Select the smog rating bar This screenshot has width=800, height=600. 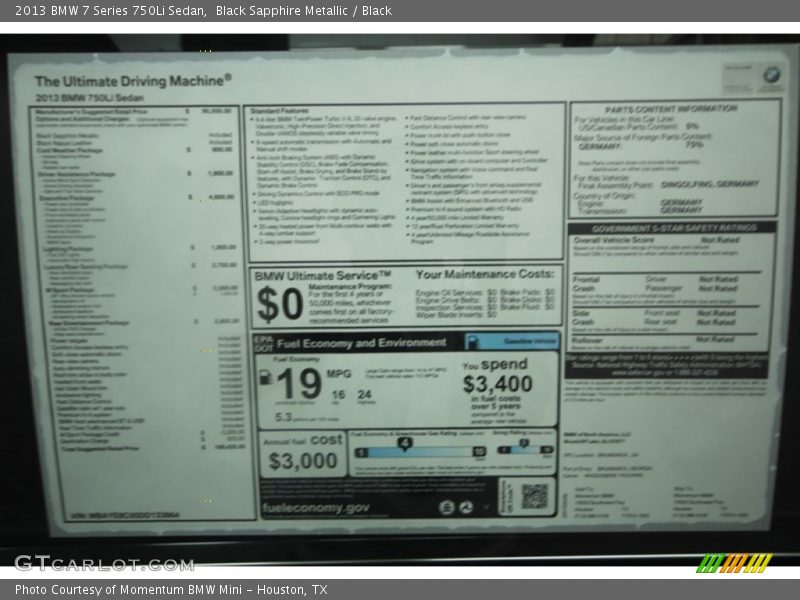(525, 449)
